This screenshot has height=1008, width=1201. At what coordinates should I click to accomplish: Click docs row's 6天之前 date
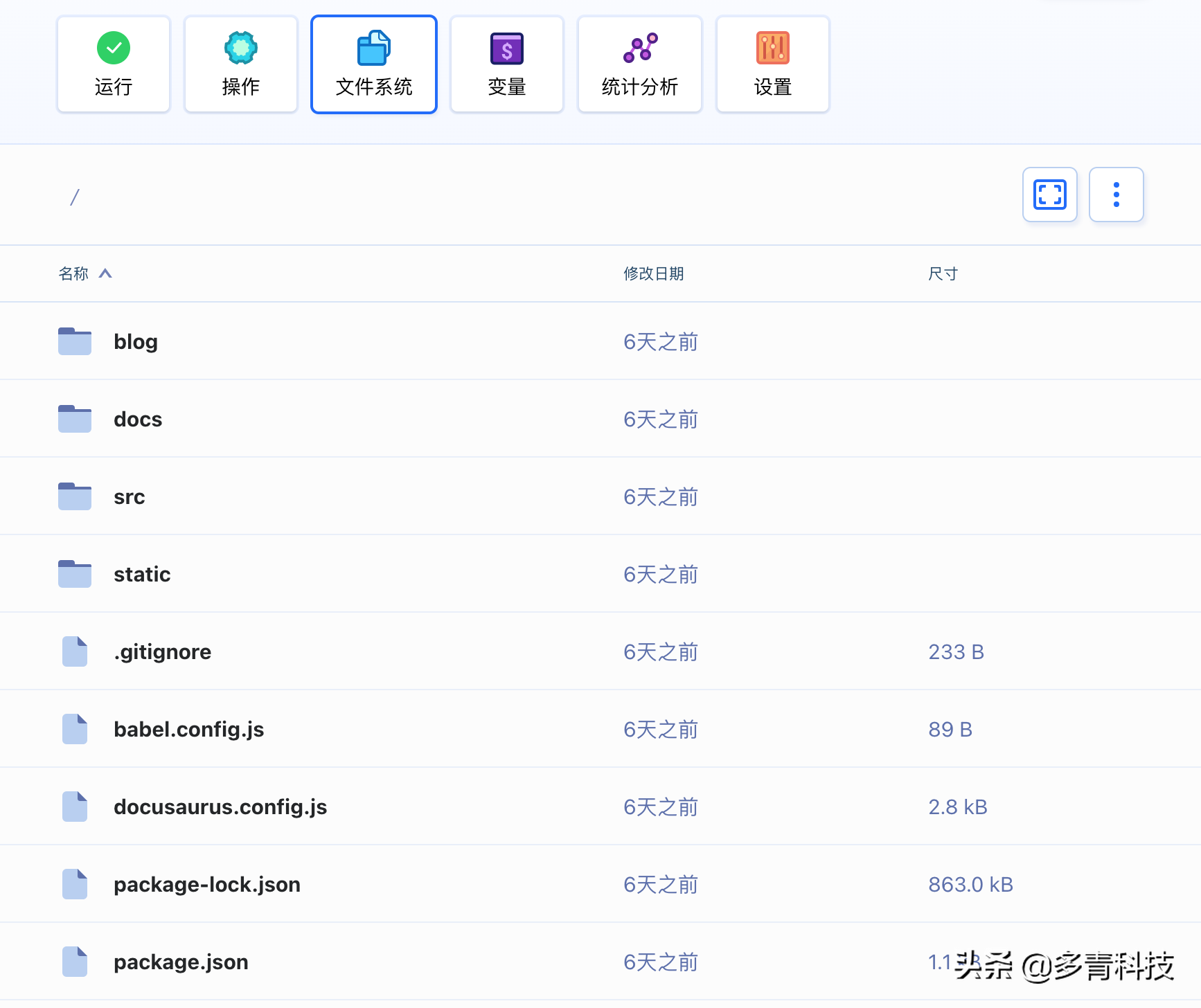[661, 419]
